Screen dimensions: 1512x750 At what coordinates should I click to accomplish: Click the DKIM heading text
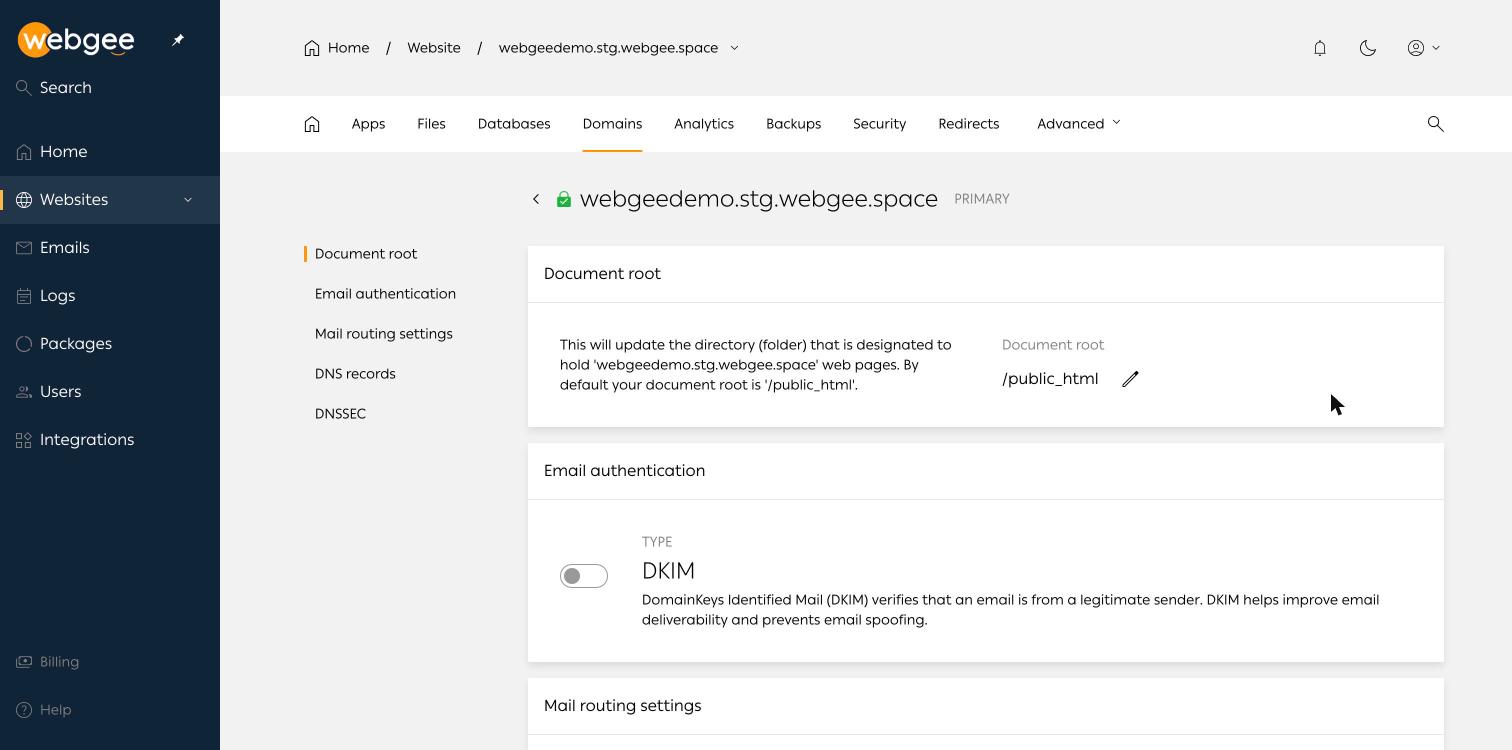tap(668, 571)
